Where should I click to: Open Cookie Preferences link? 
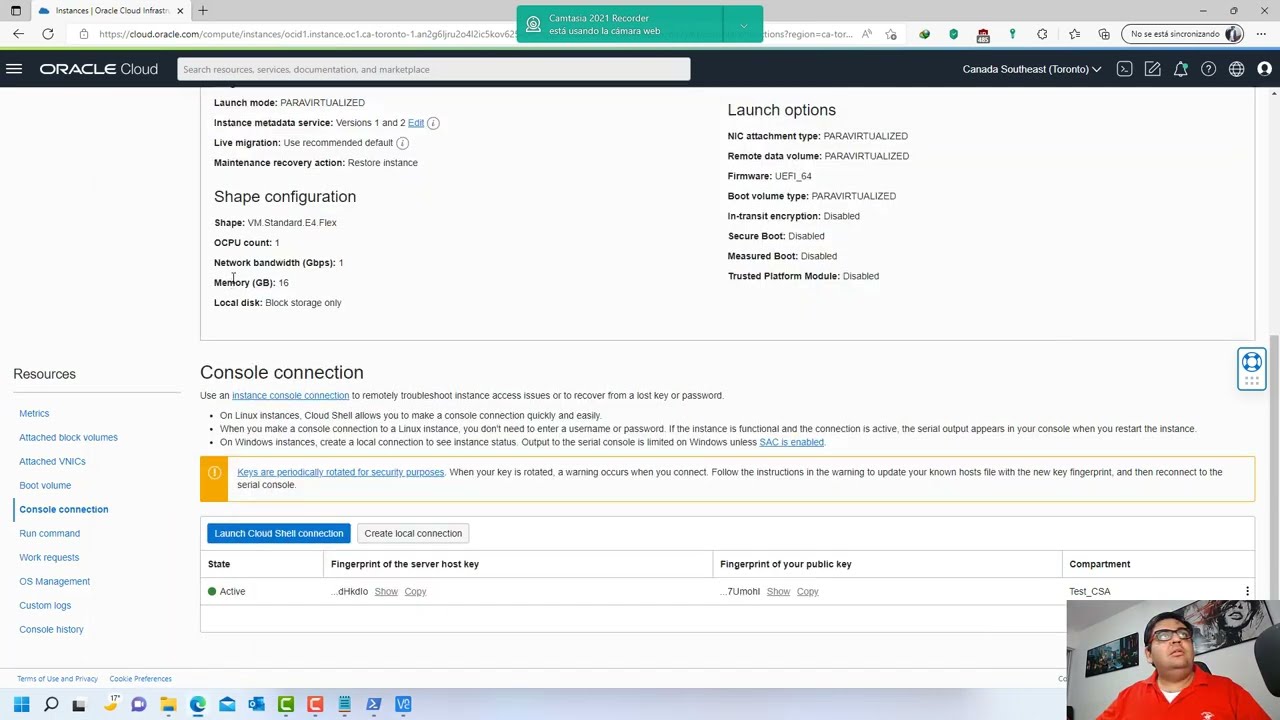click(x=140, y=679)
